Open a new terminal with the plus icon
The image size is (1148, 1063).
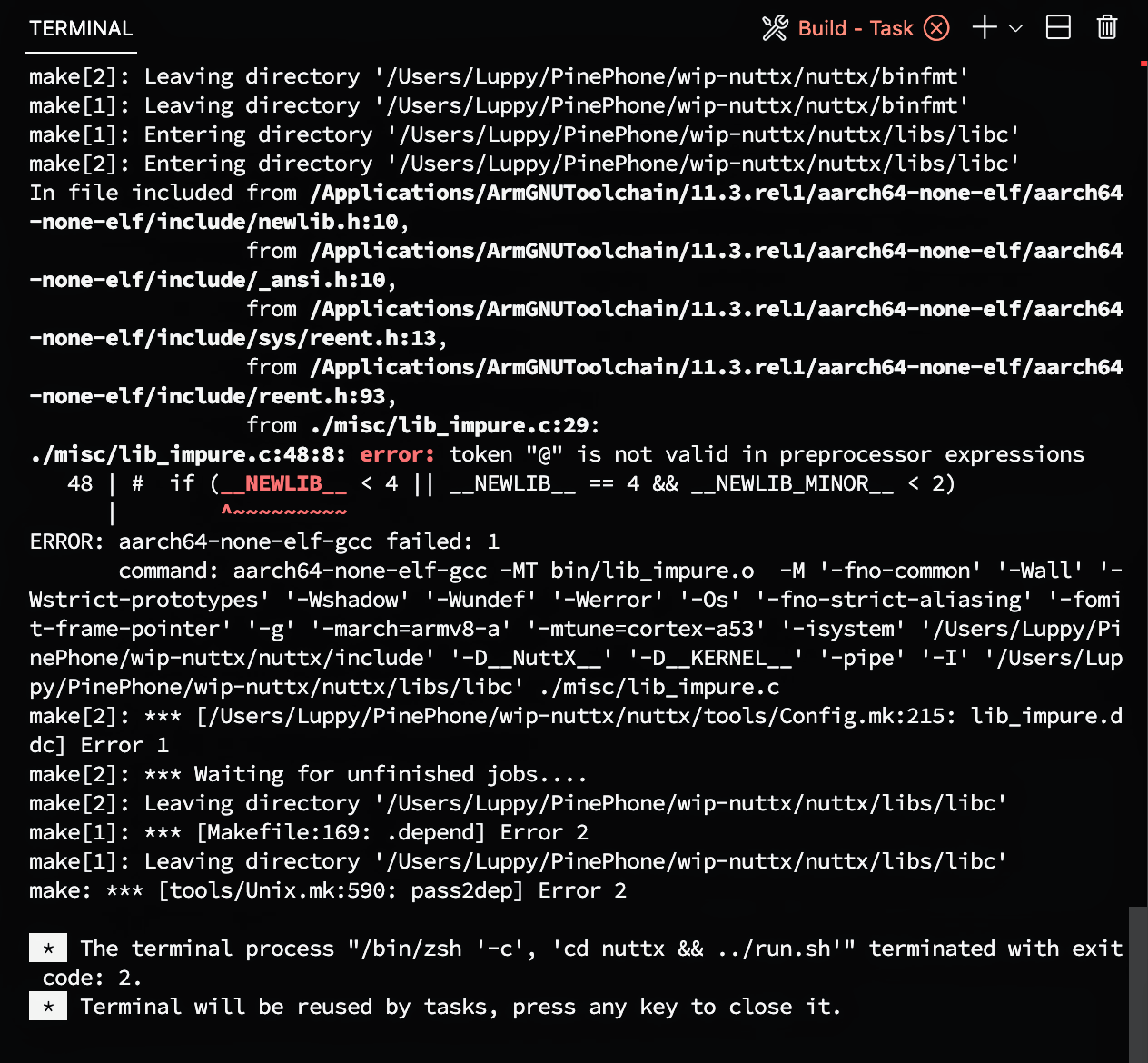pos(985,28)
